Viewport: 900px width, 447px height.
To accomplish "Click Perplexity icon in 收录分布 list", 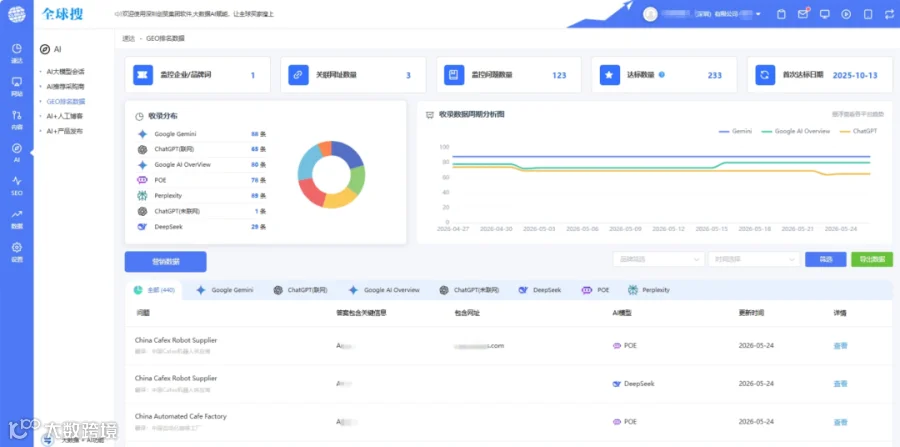I will 142,196.
